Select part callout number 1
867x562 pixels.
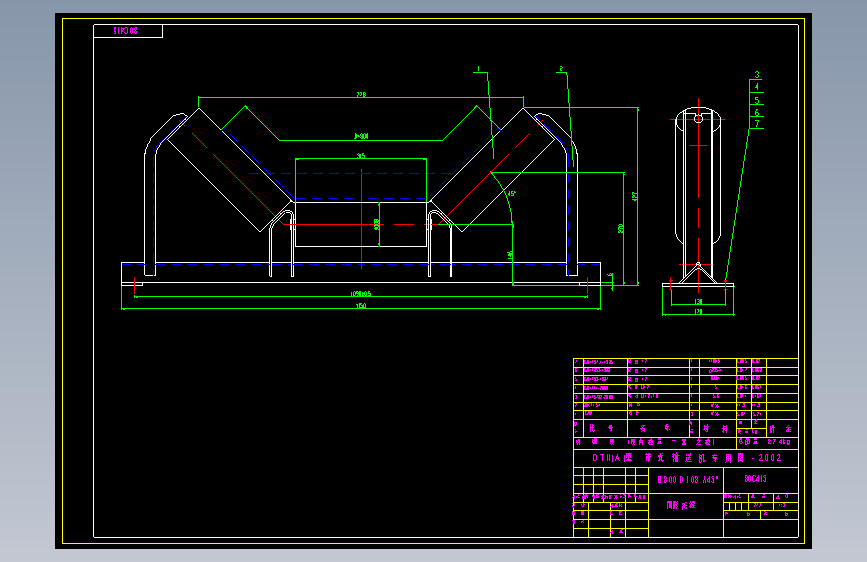point(479,69)
